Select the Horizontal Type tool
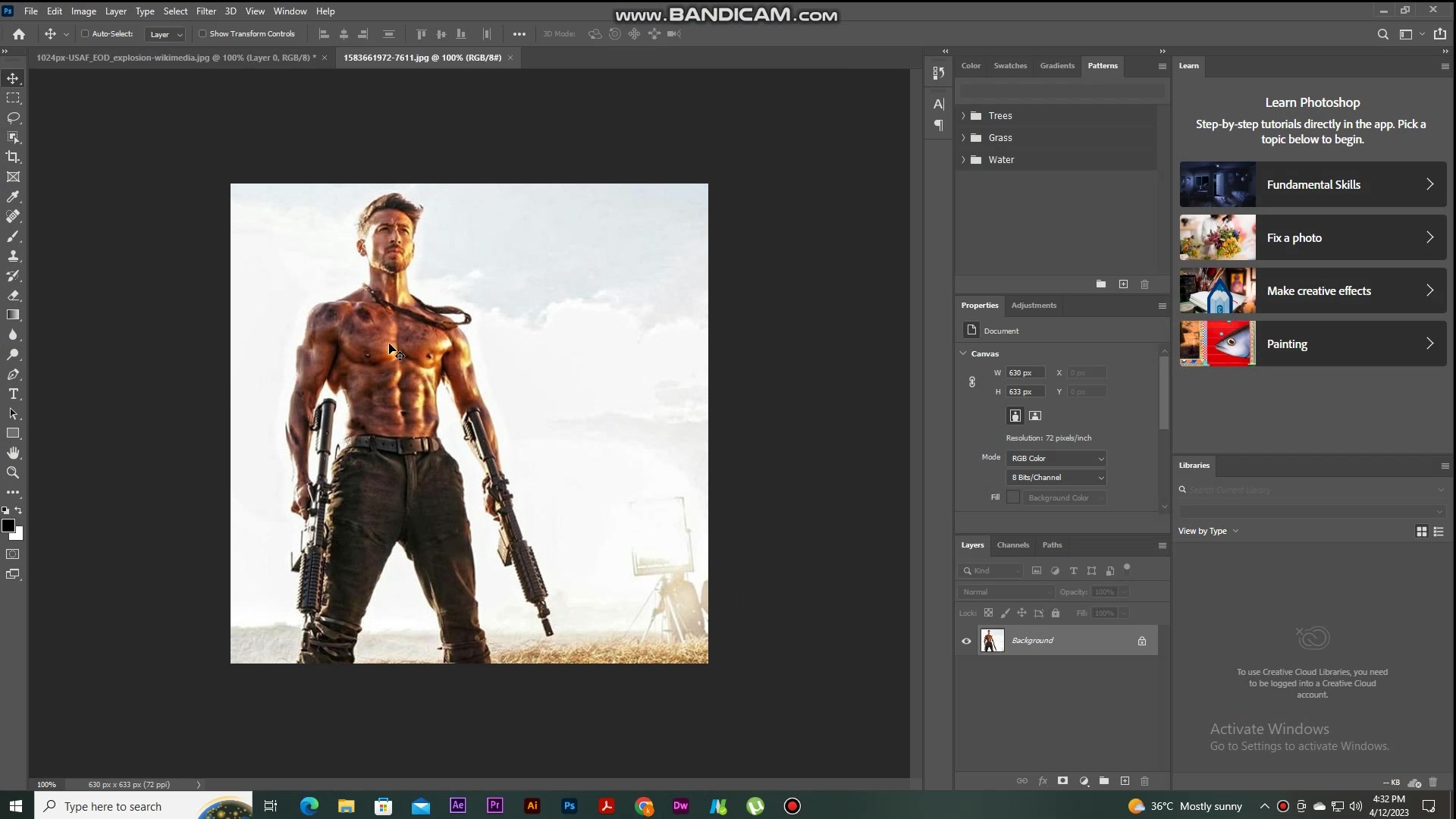Screen dimensions: 1456x819 coord(13,394)
